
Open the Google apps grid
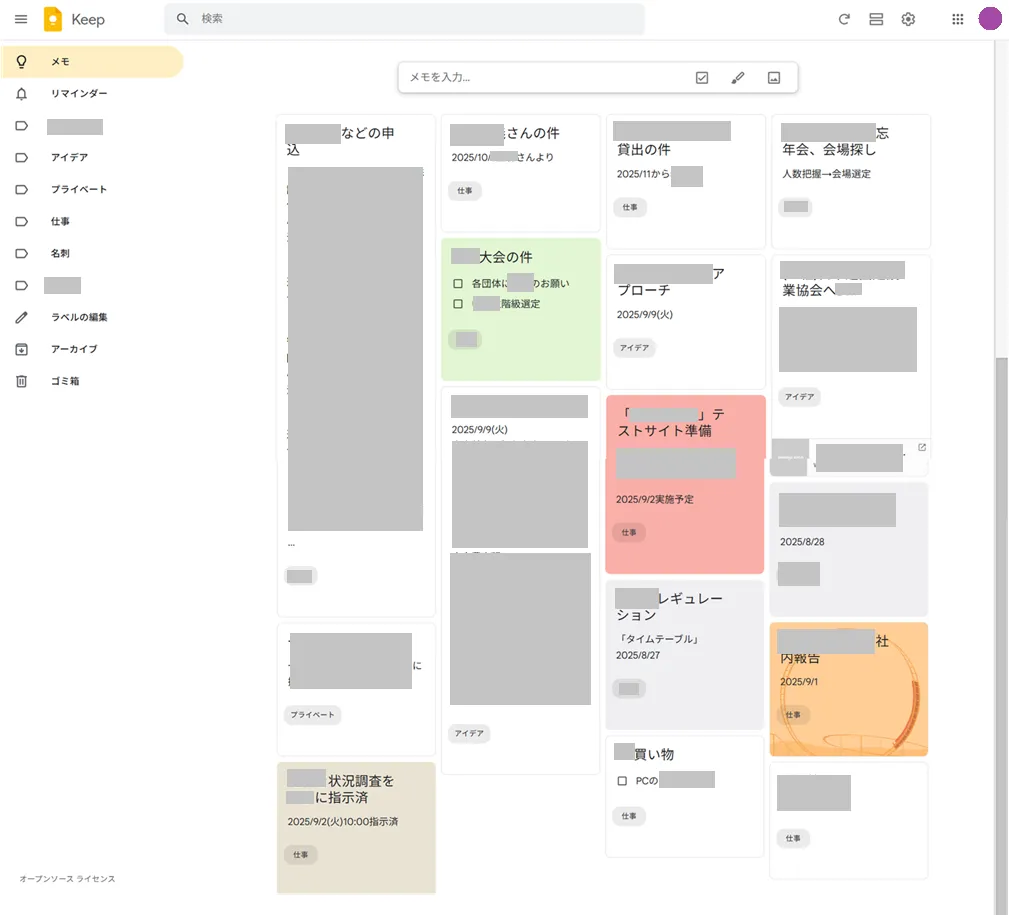pos(958,19)
